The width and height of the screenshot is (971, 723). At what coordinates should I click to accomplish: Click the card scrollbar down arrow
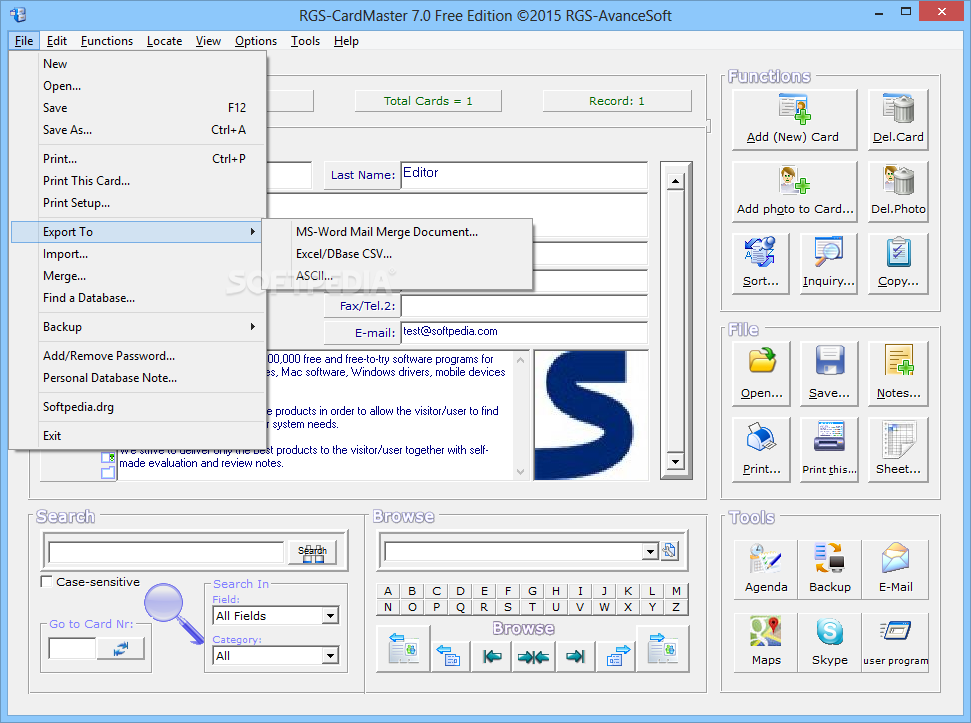tap(675, 461)
